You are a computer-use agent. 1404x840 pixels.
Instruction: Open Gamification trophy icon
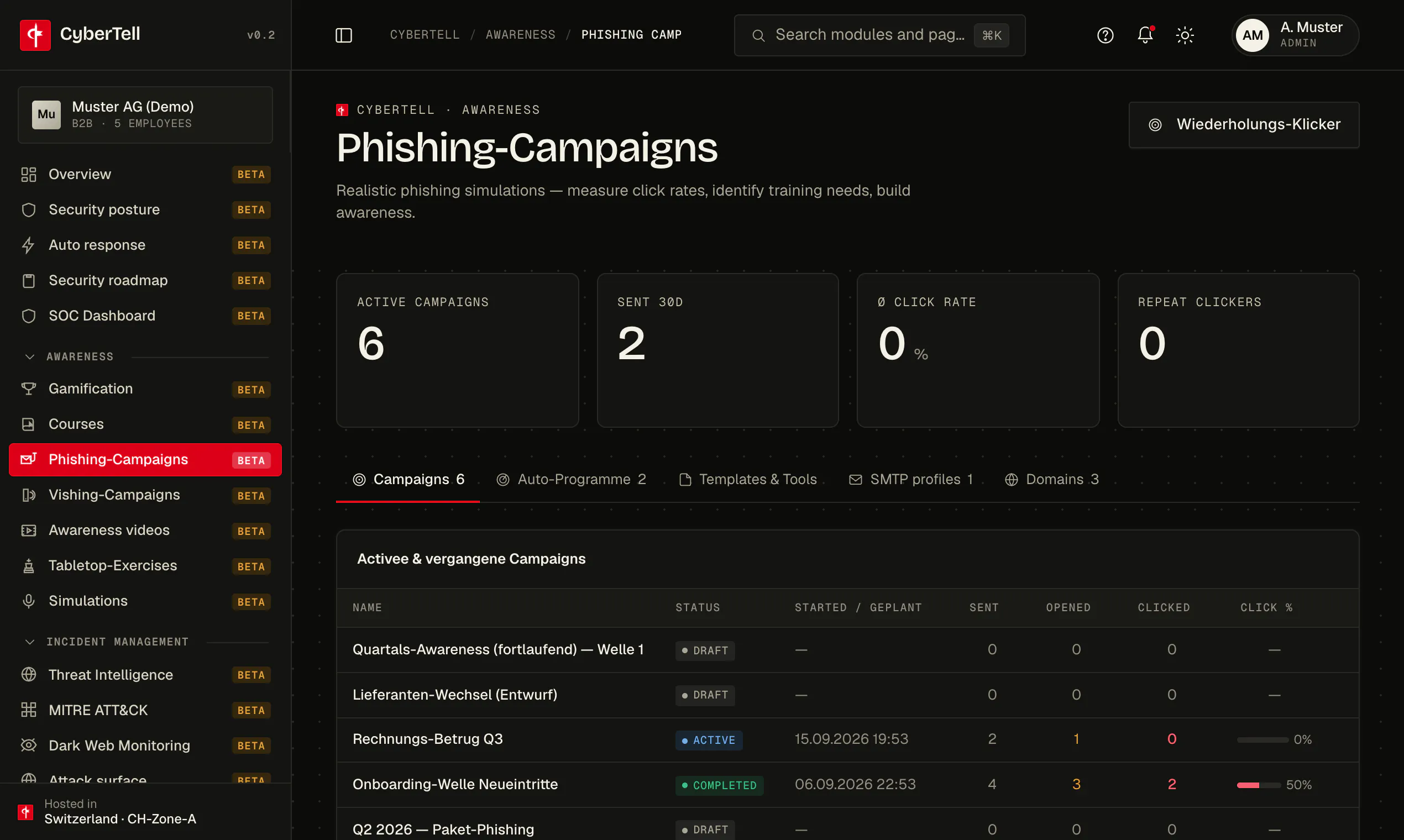coord(28,389)
